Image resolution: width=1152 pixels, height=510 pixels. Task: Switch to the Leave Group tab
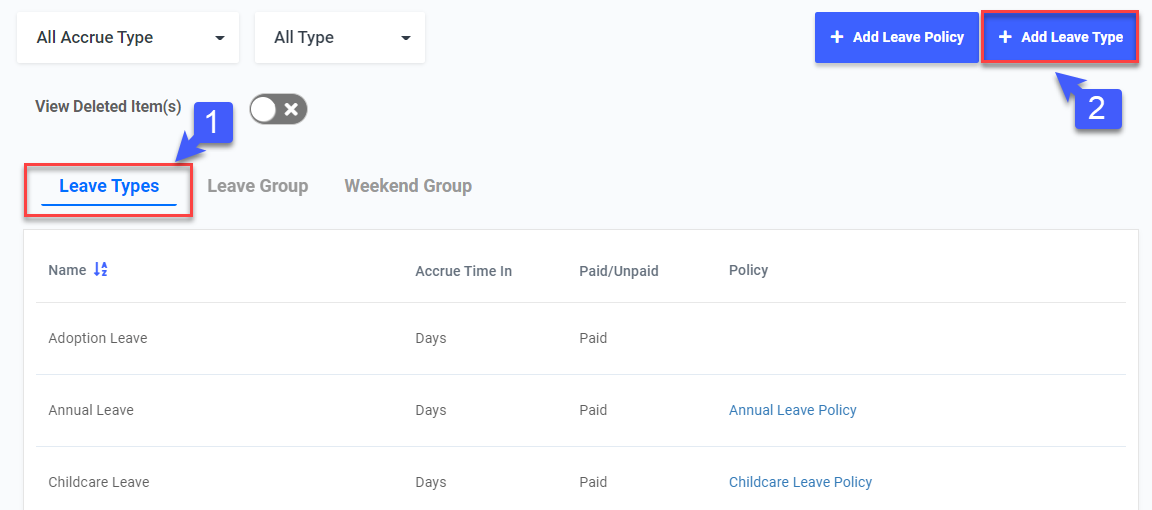(x=257, y=186)
